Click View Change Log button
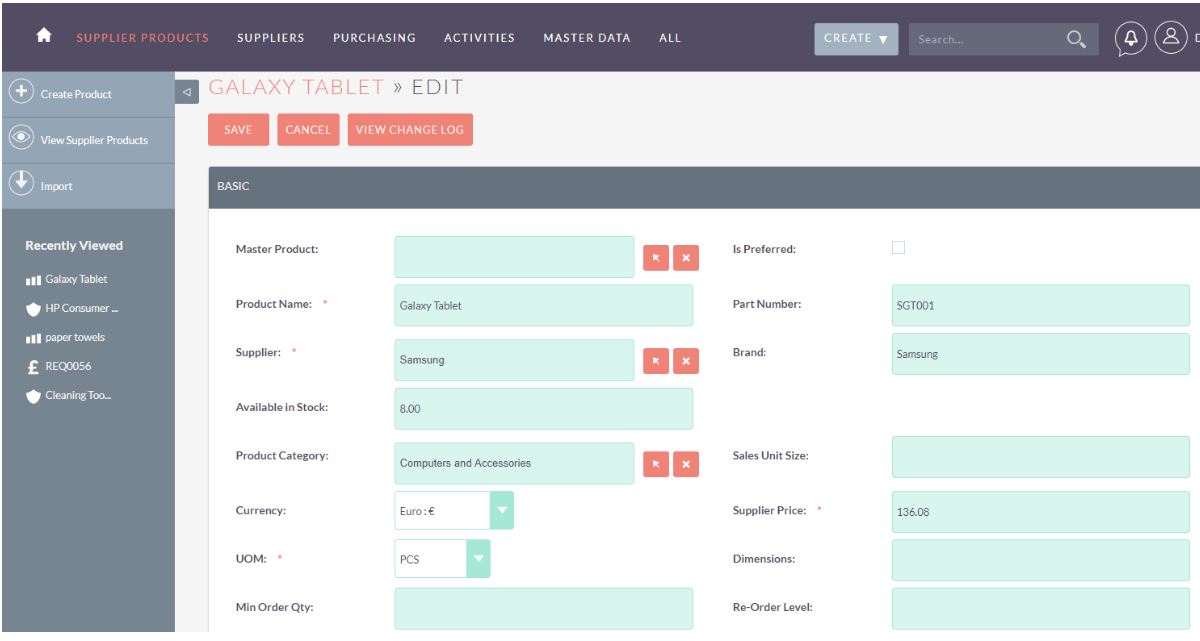This screenshot has width=1200, height=641. point(410,130)
